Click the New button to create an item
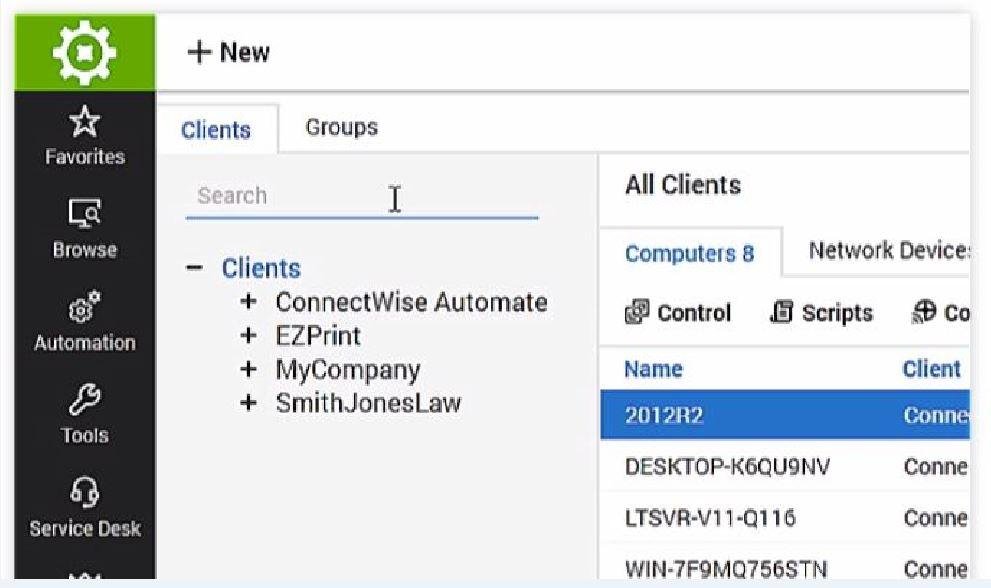The height and width of the screenshot is (588, 991). (x=227, y=52)
